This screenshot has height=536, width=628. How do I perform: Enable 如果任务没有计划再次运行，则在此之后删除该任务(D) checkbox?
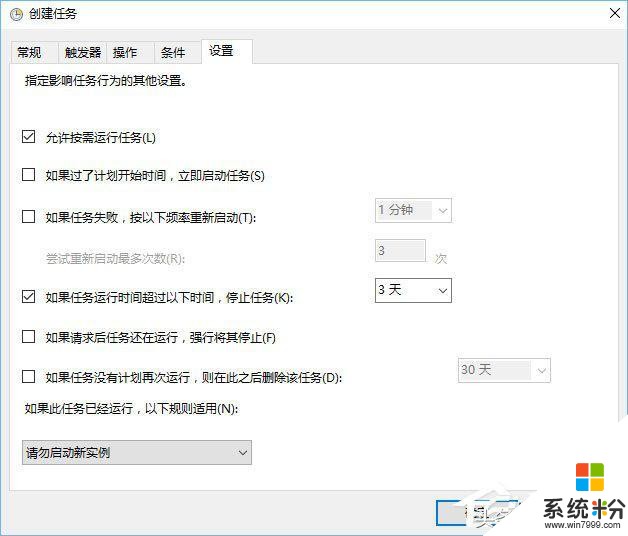pyautogui.click(x=28, y=377)
